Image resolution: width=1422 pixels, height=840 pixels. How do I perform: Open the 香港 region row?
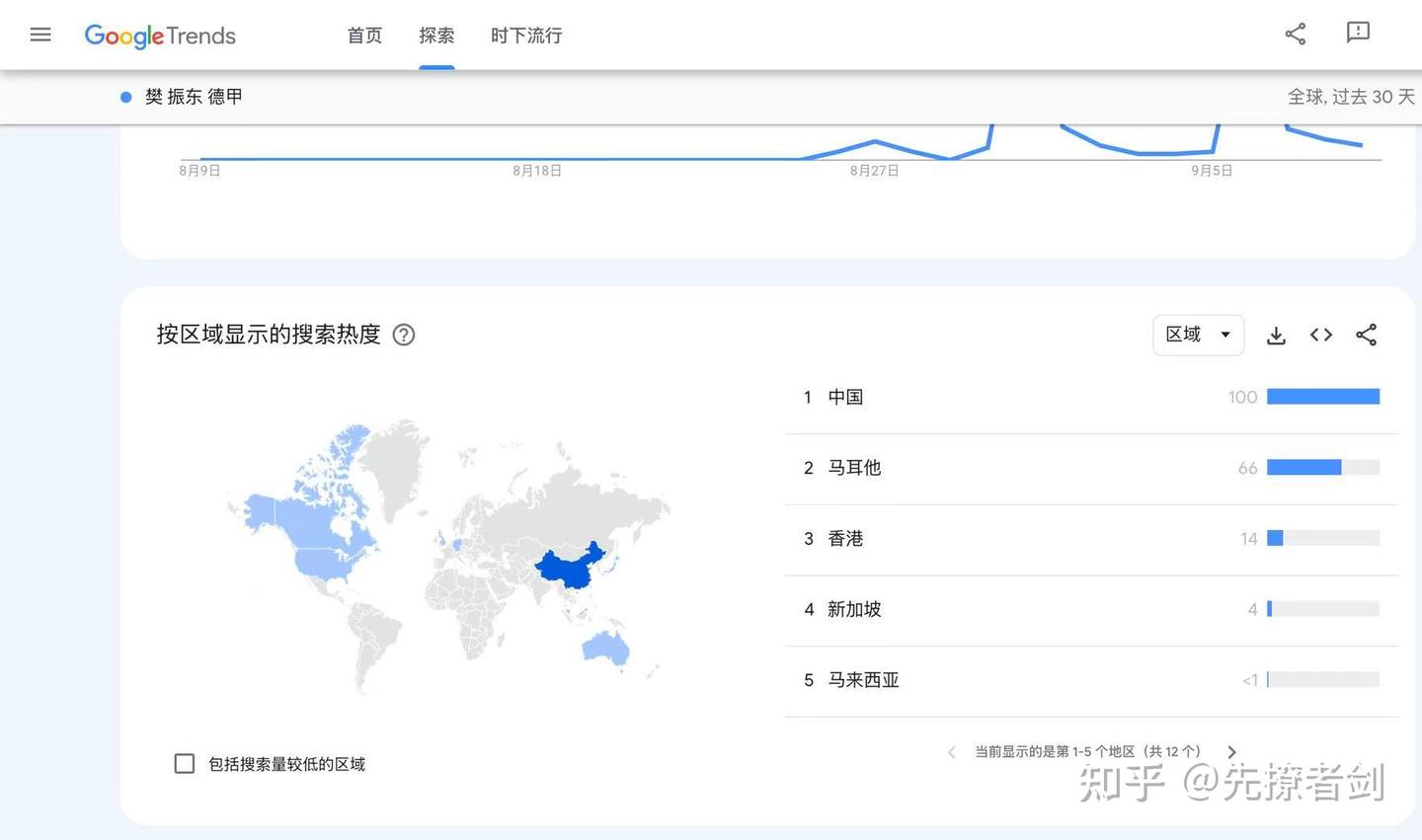click(1092, 539)
